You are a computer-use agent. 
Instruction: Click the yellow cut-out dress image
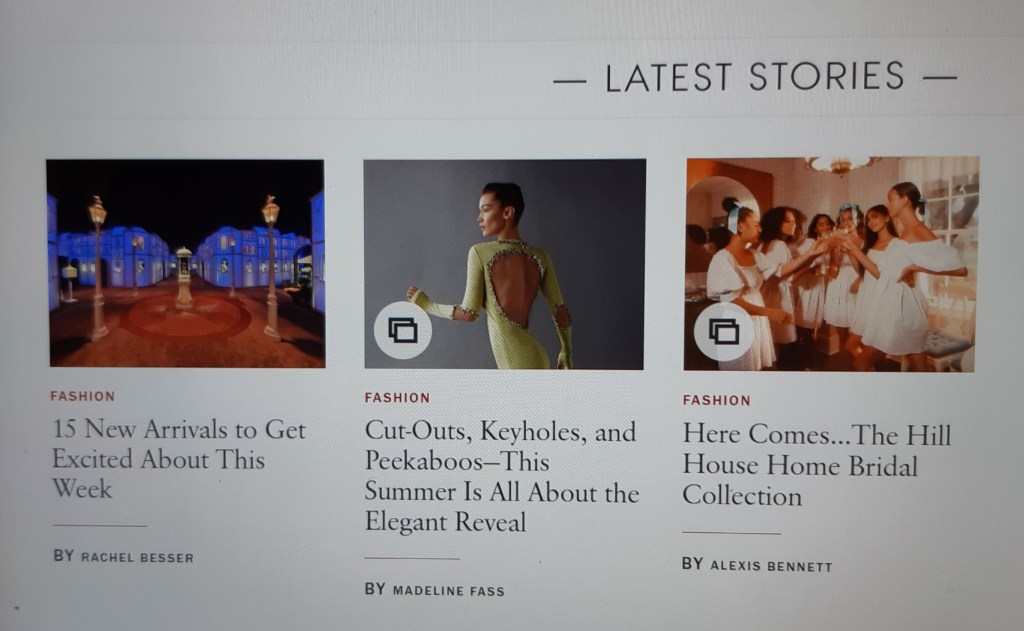(504, 264)
